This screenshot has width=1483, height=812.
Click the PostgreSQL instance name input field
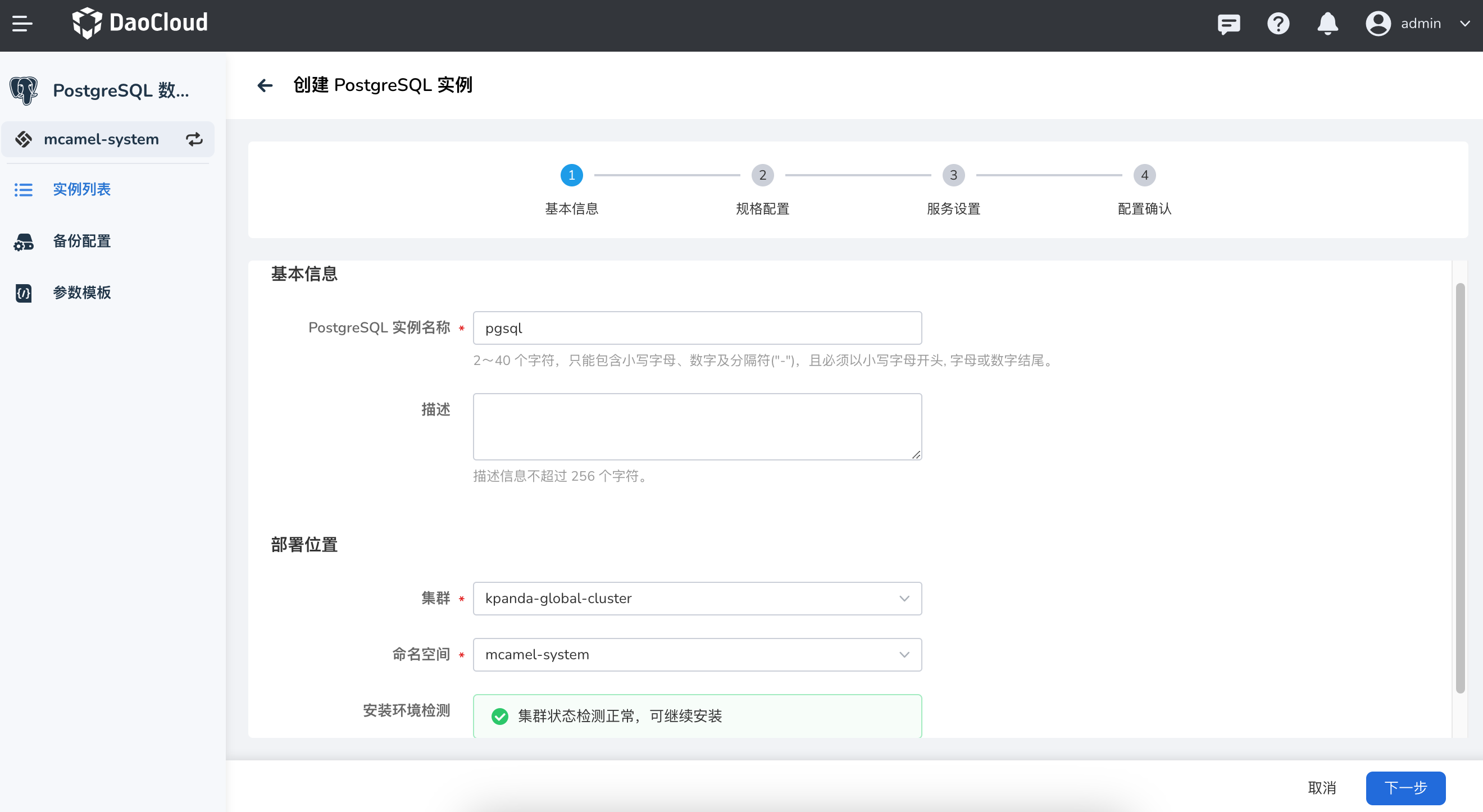(697, 328)
